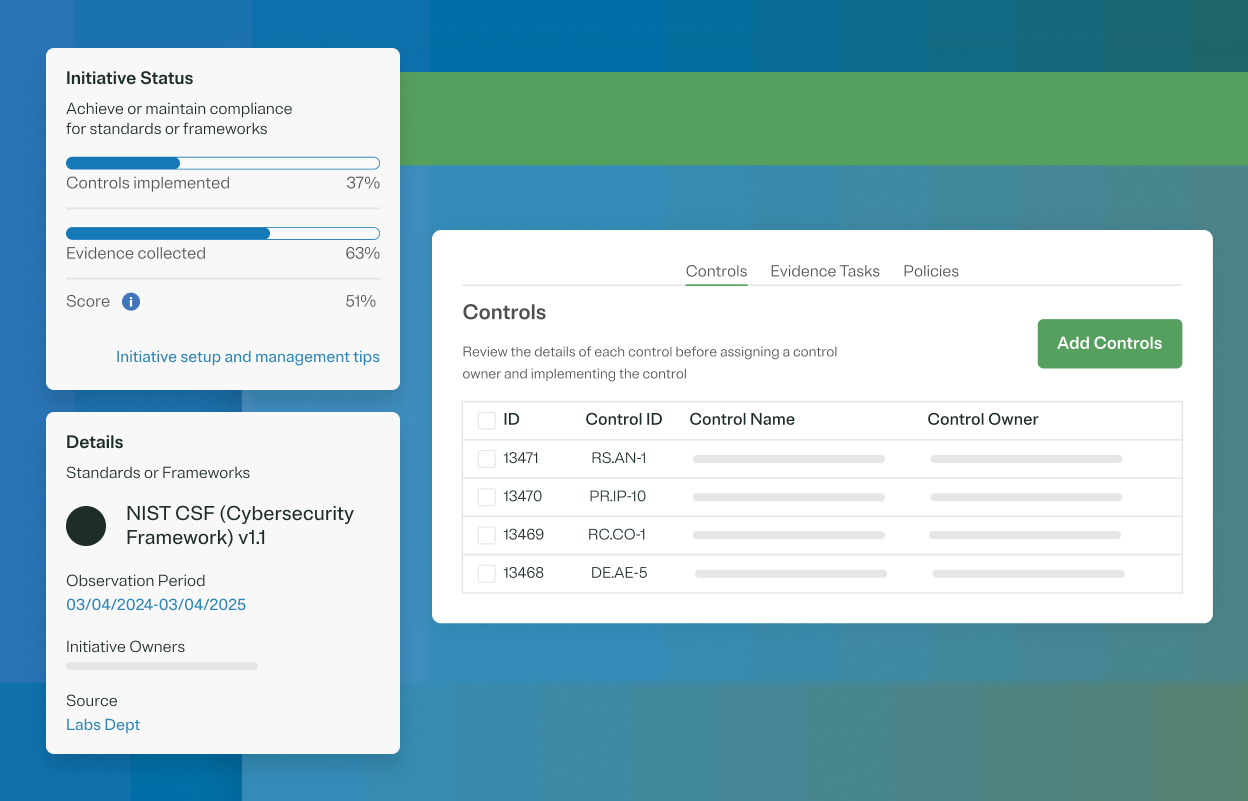The height and width of the screenshot is (801, 1248).
Task: Open the Labs Dept source link
Action: 102,724
